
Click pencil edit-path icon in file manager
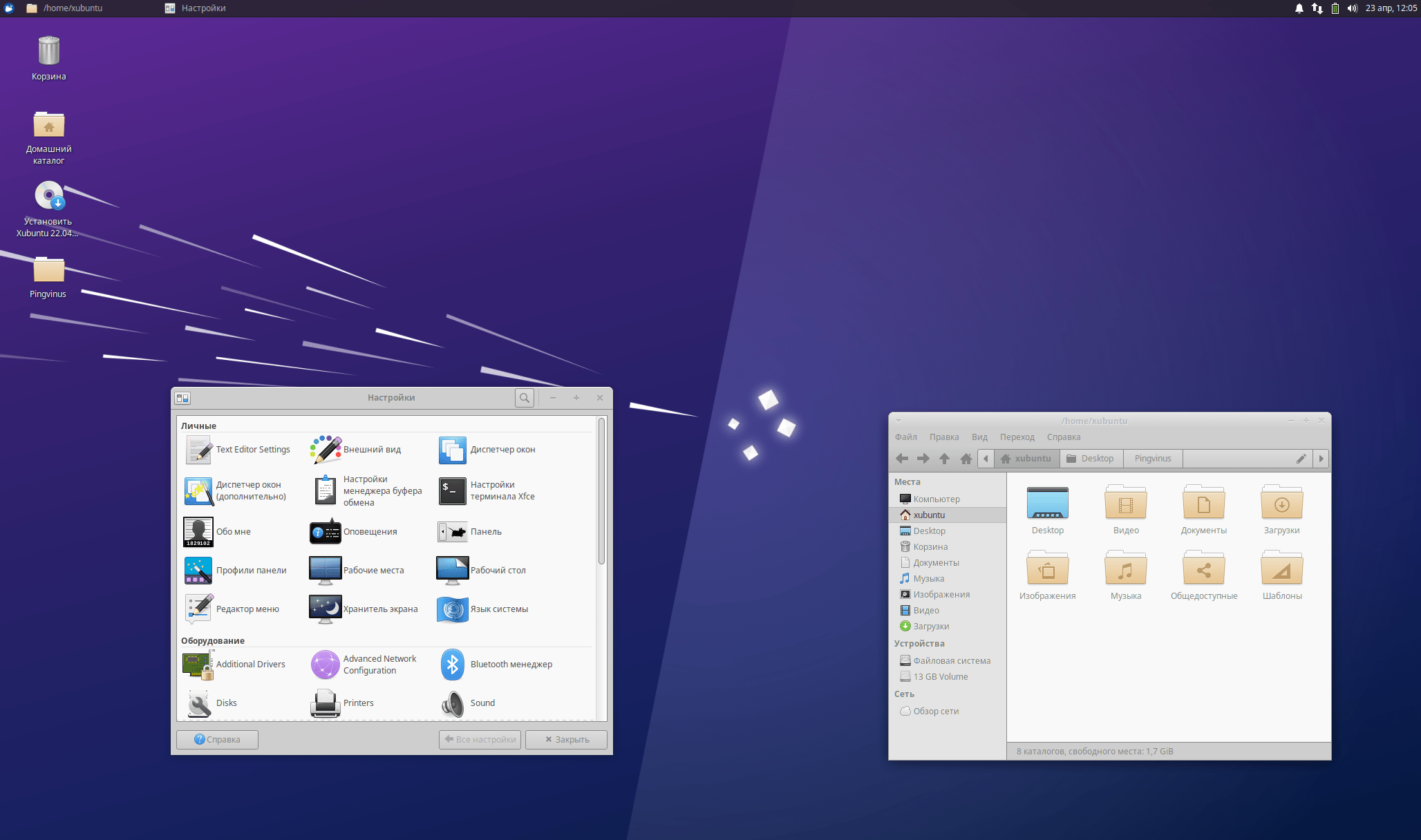pos(1301,459)
